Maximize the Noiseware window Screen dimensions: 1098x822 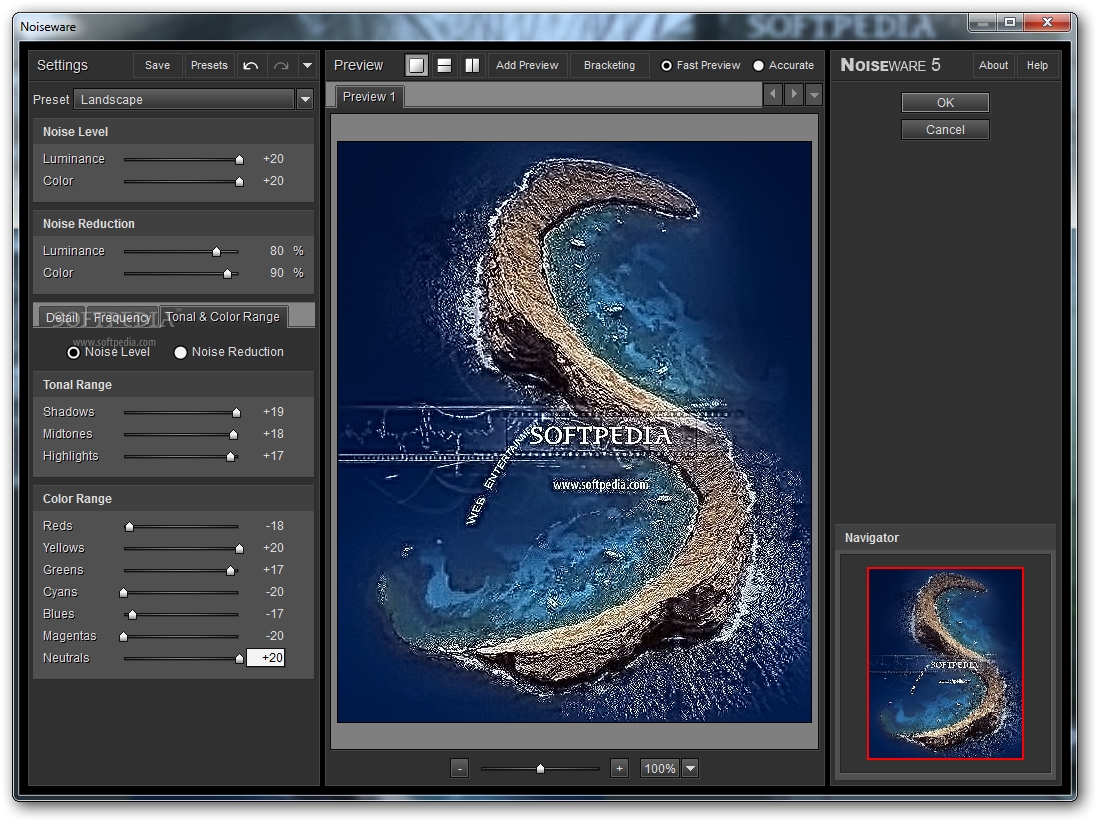(1010, 22)
